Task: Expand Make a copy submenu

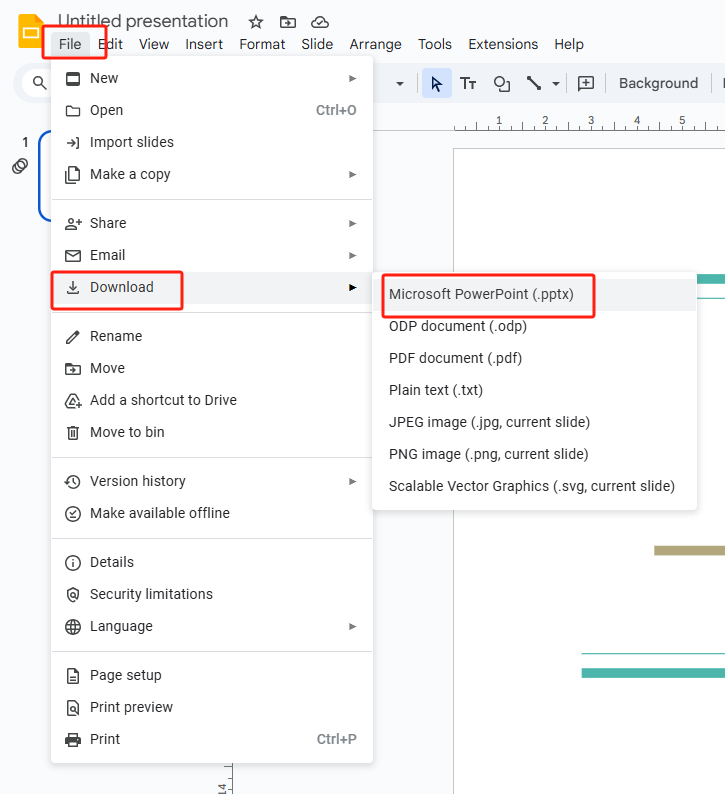Action: [212, 174]
